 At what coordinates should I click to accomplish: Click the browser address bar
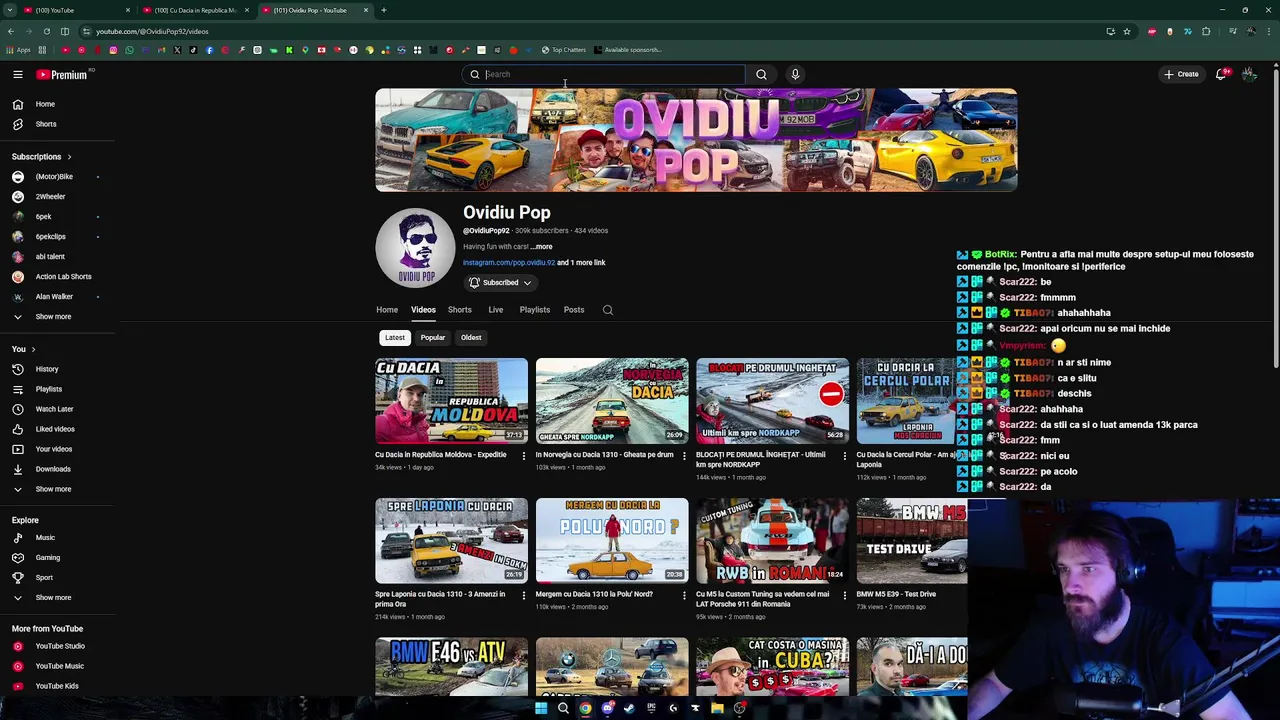pos(590,31)
